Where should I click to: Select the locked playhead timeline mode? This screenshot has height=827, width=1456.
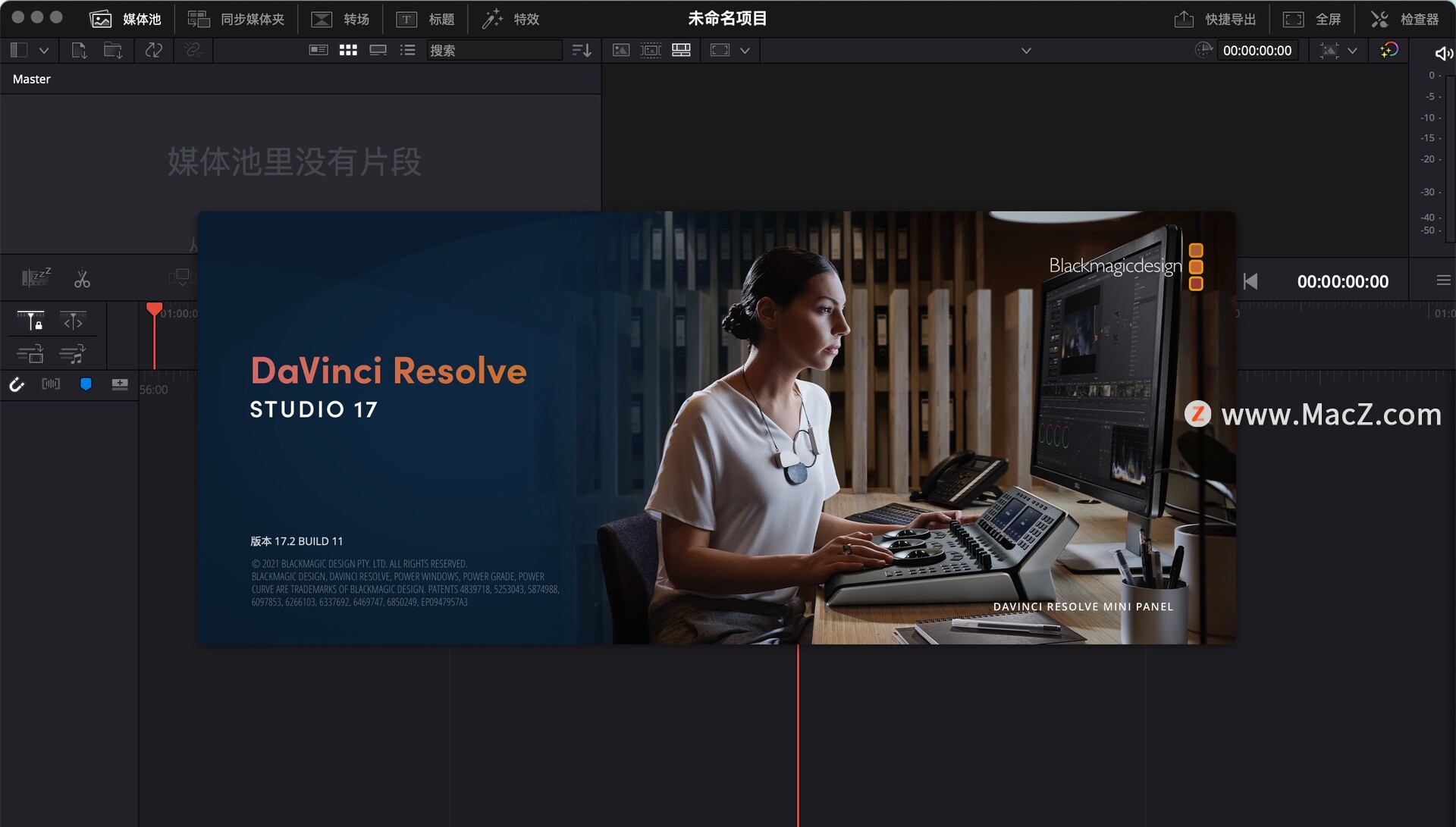coord(30,321)
